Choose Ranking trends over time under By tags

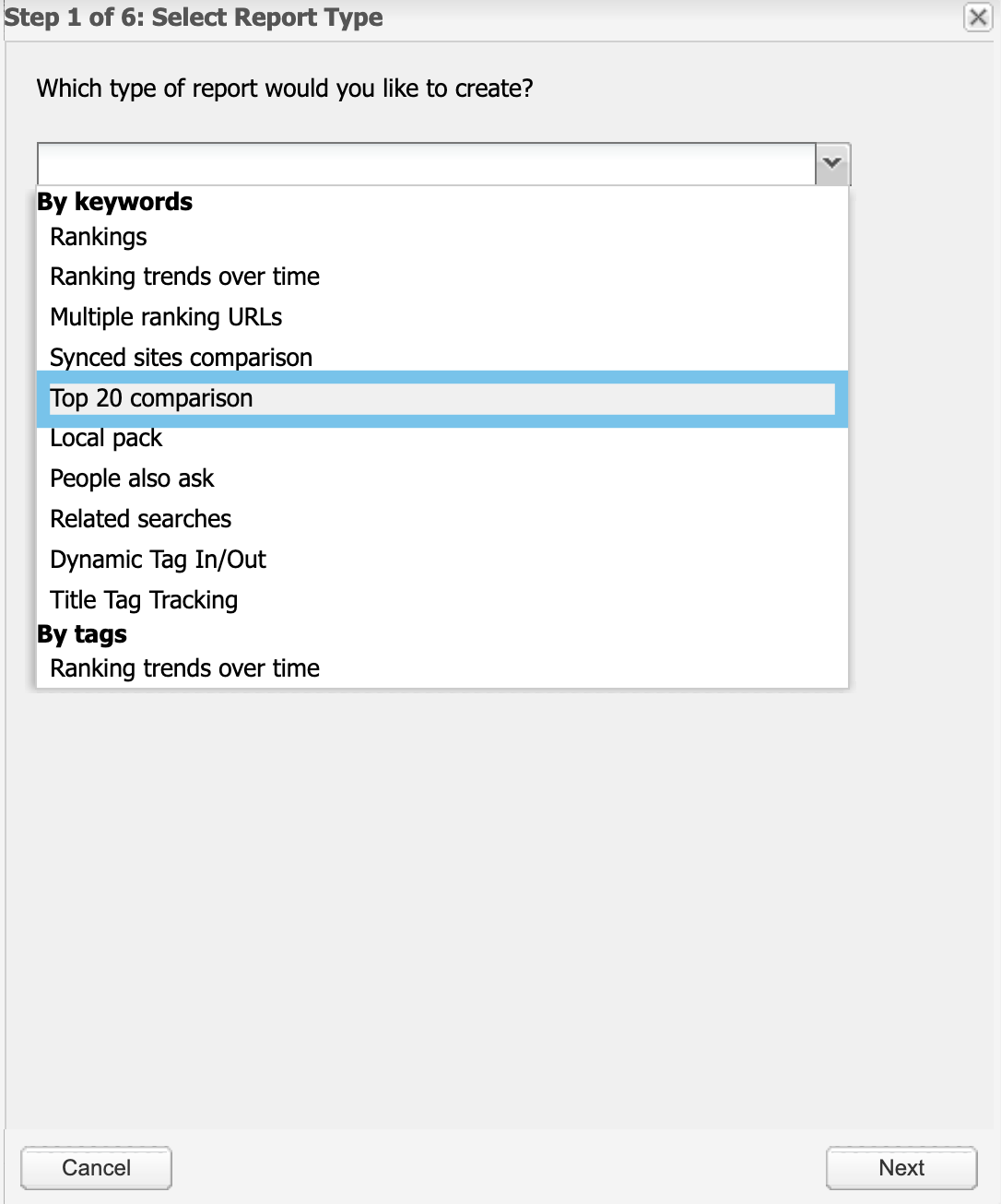(x=184, y=668)
